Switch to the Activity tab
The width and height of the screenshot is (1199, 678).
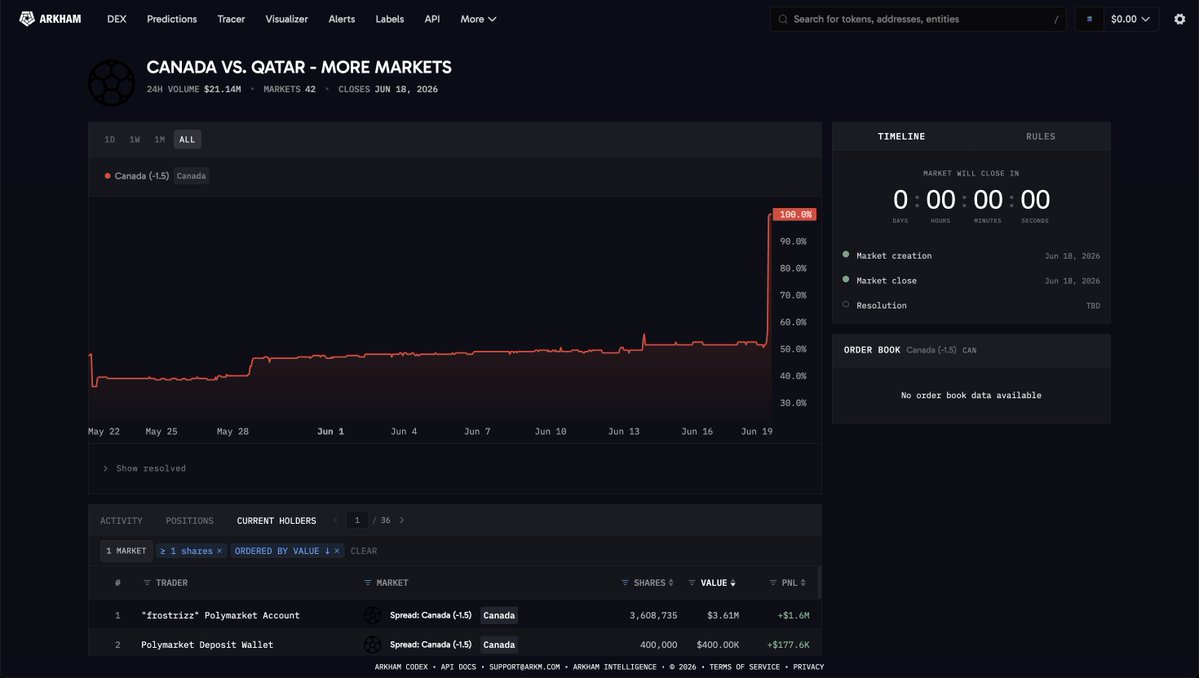click(x=121, y=521)
